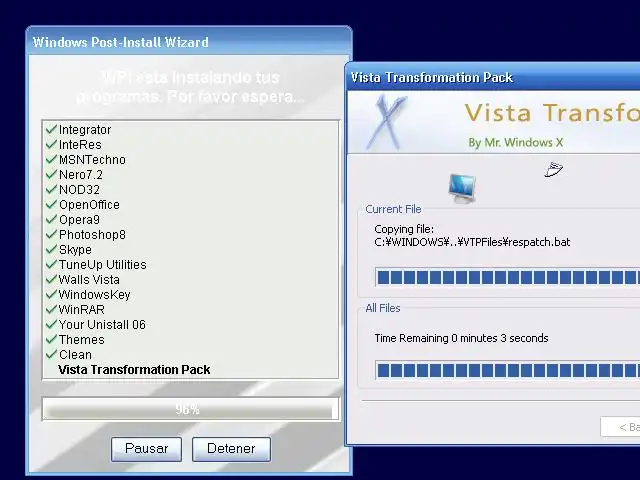Click the checkmark next to InteRes
The height and width of the screenshot is (480, 640).
pos(51,144)
